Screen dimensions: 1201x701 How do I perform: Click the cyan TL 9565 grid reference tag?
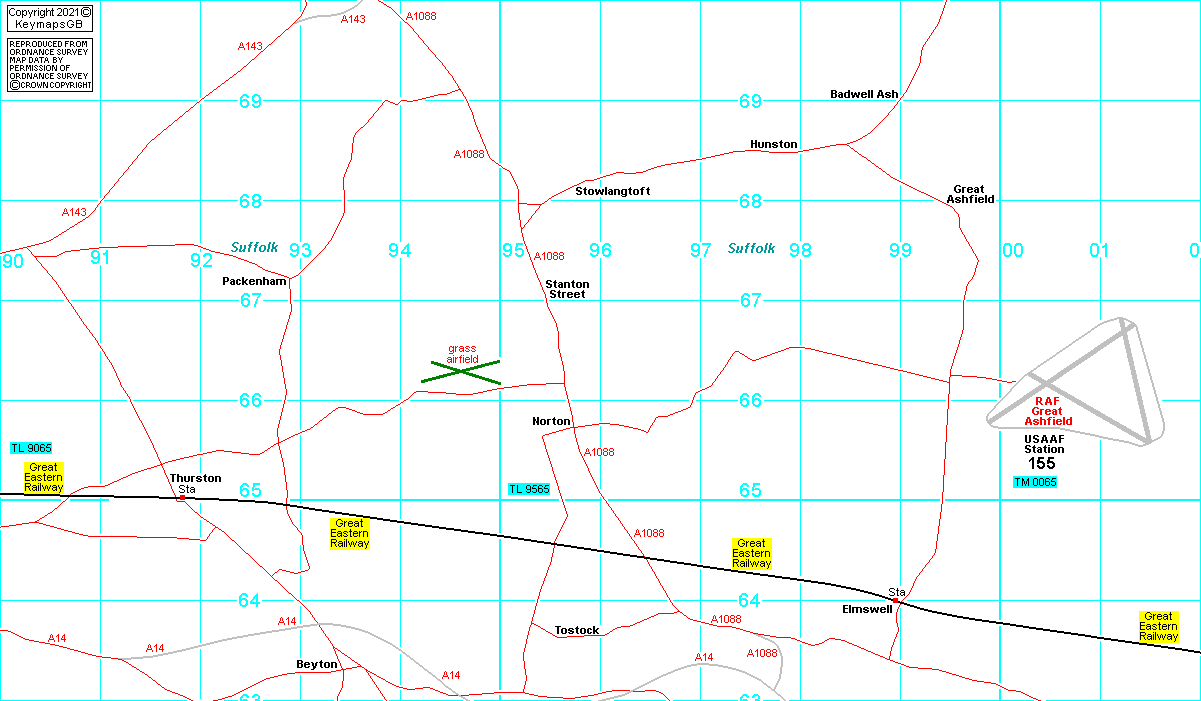(528, 489)
